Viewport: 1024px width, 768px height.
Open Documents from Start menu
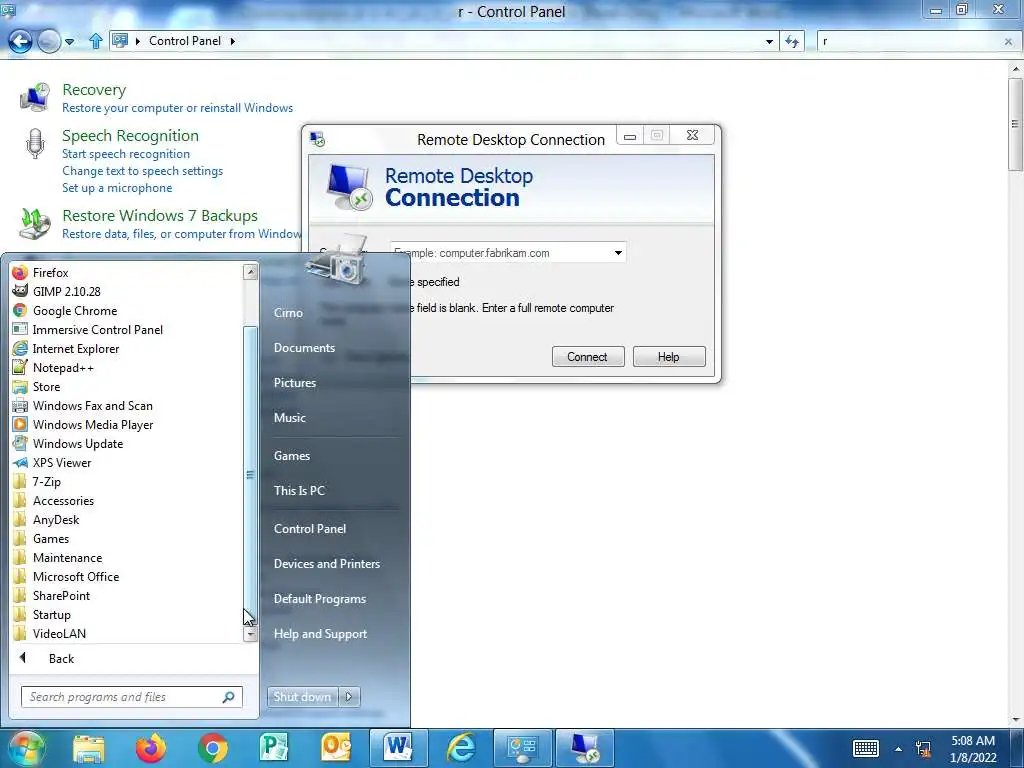(x=304, y=348)
